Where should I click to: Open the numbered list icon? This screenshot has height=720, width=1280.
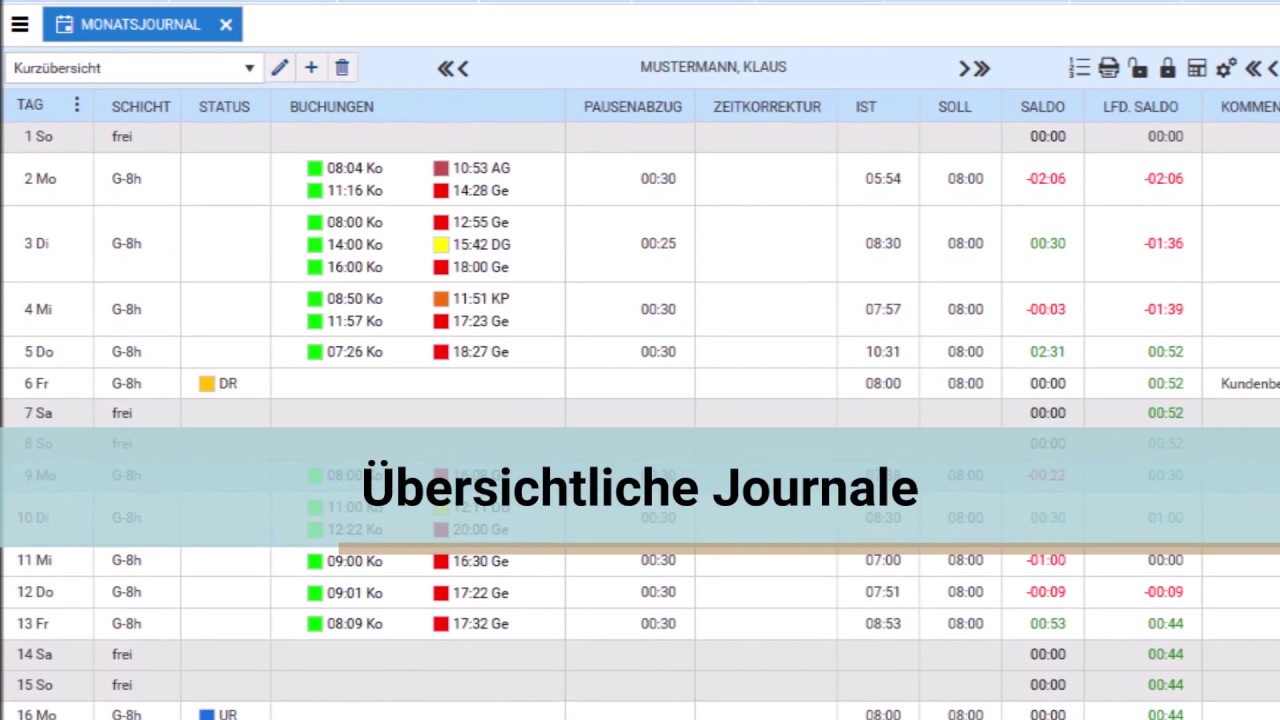pyautogui.click(x=1079, y=68)
